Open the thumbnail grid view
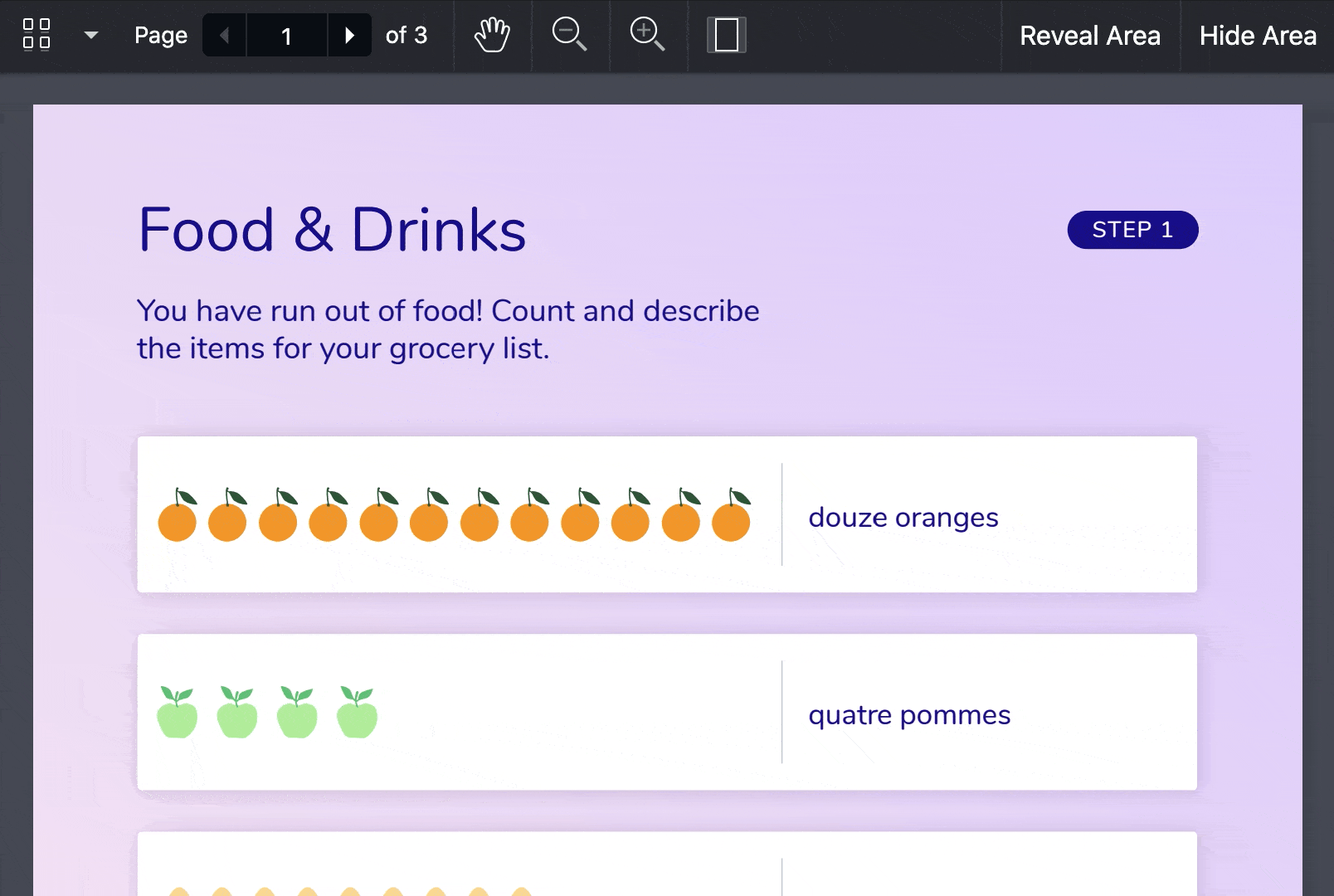 [37, 35]
